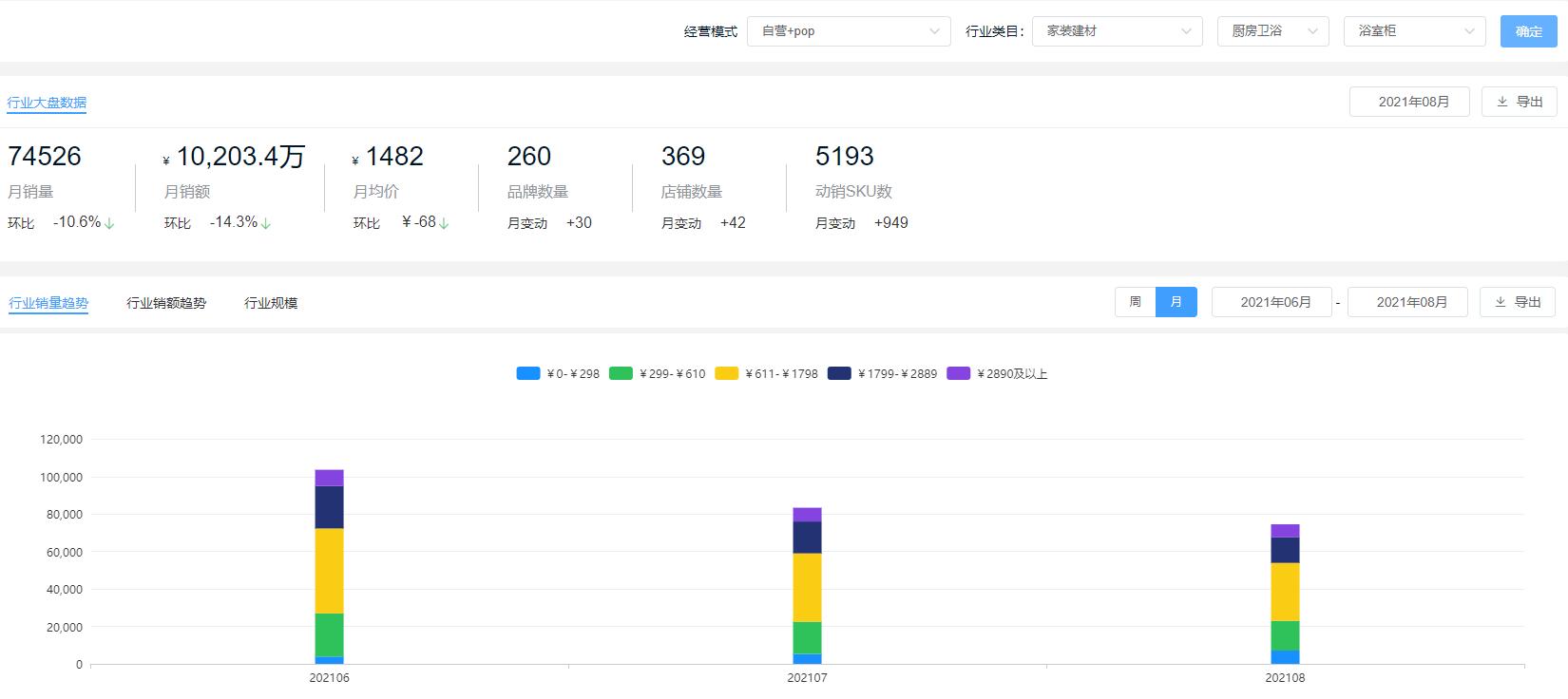The height and width of the screenshot is (699, 1568).
Task: Open the 2021年08月 month picker in overview
Action: 1409,102
